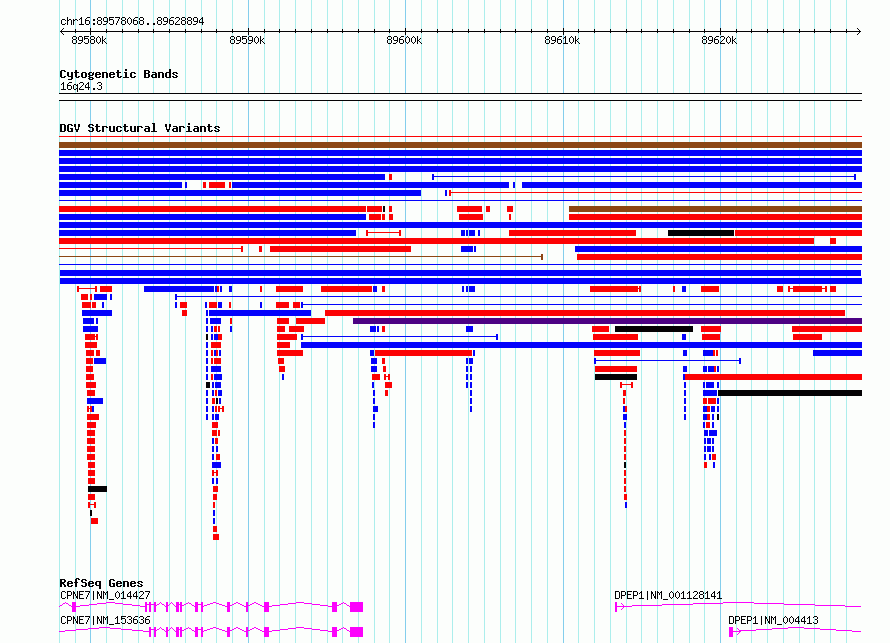Select the CPNE7|NM_153636 gene label
The height and width of the screenshot is (643, 890).
coord(105,620)
